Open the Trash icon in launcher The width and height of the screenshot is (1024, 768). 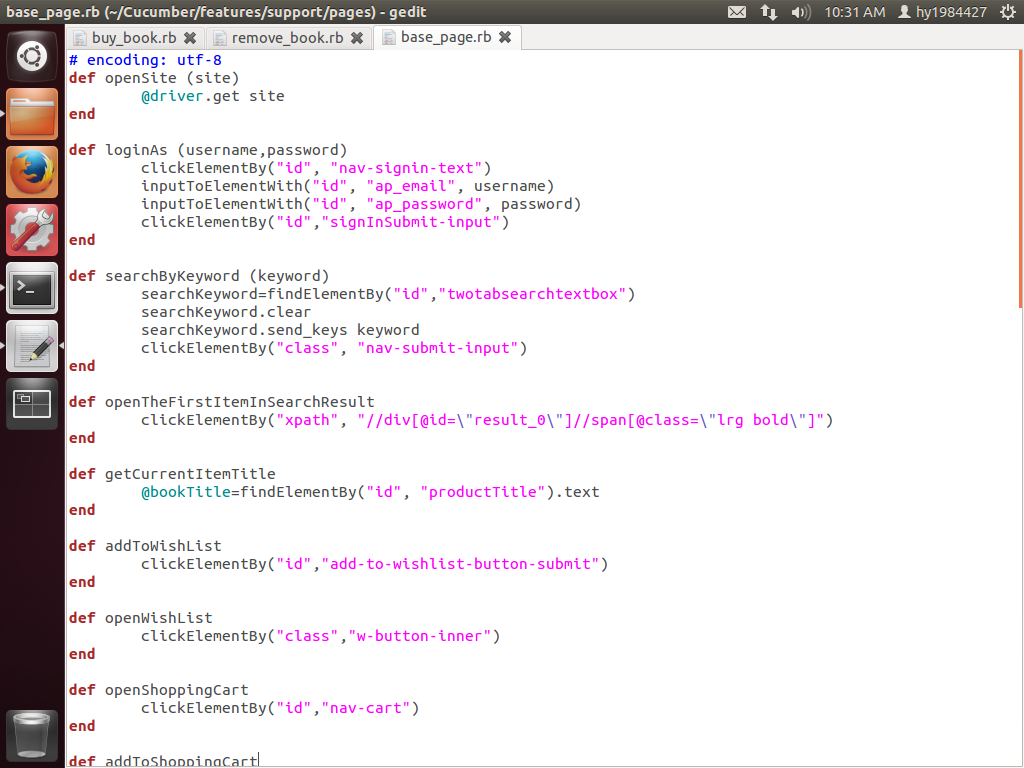point(31,736)
